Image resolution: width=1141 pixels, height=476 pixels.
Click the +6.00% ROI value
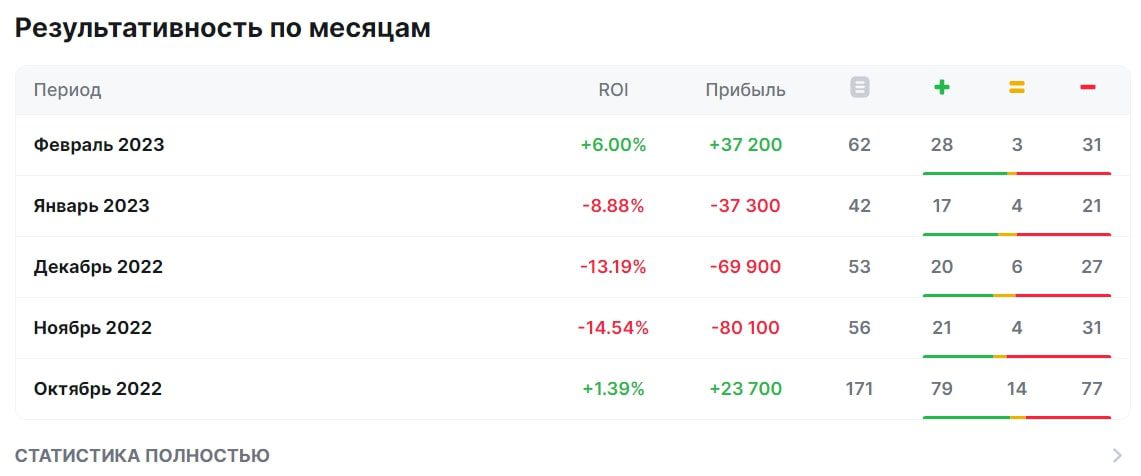613,145
